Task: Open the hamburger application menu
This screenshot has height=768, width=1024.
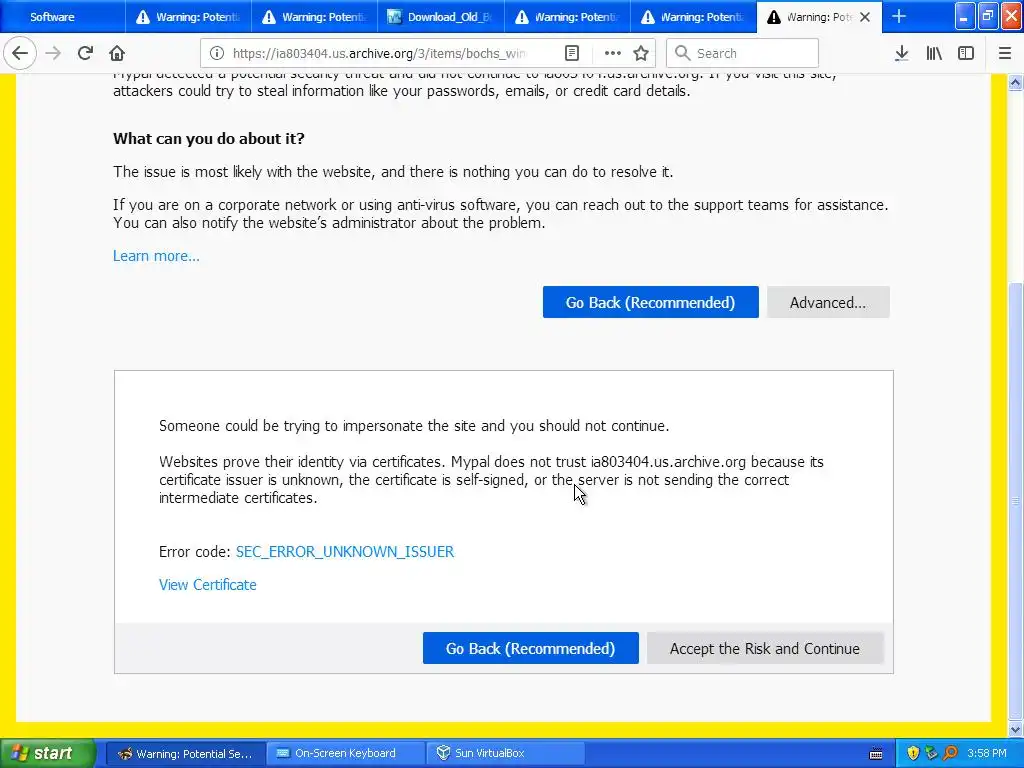Action: point(1004,53)
